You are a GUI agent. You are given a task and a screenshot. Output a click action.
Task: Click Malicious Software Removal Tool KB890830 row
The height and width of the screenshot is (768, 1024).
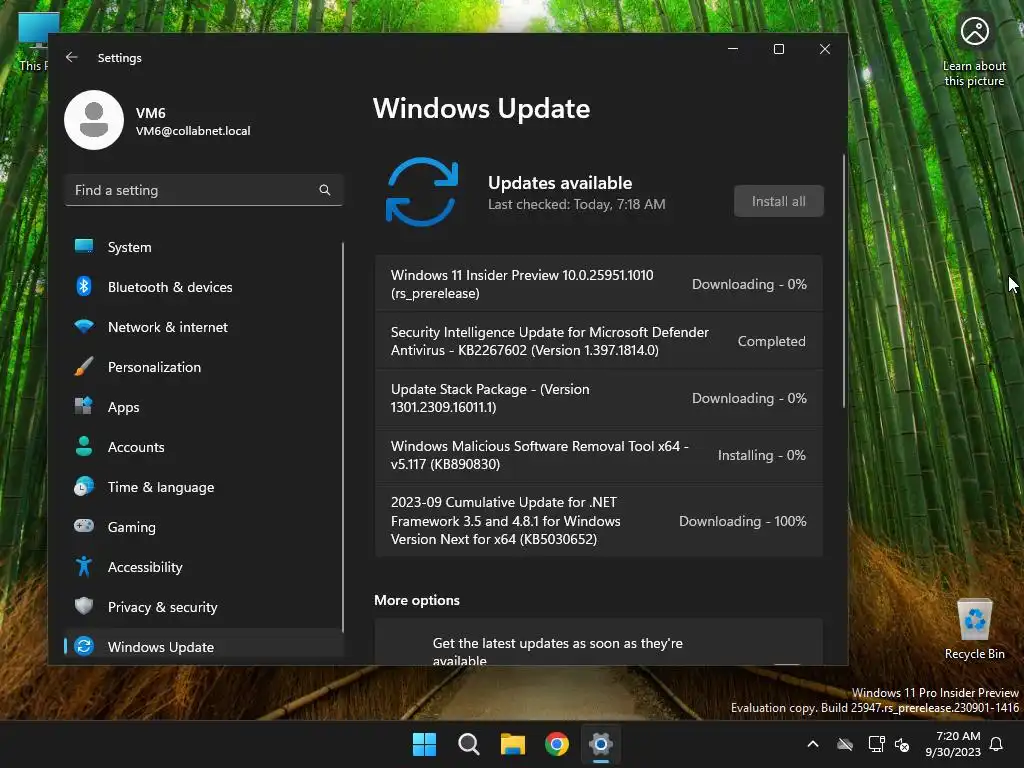click(x=599, y=455)
